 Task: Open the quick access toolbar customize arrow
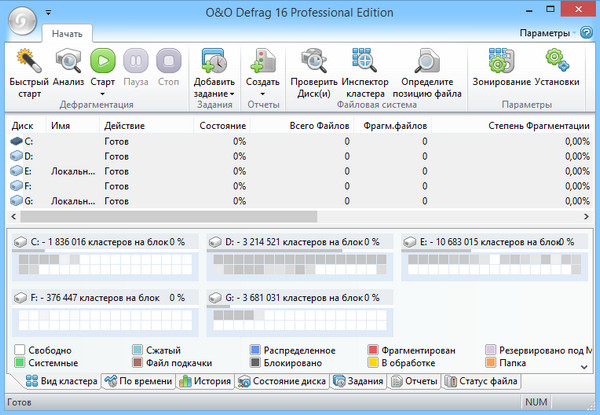[48, 13]
